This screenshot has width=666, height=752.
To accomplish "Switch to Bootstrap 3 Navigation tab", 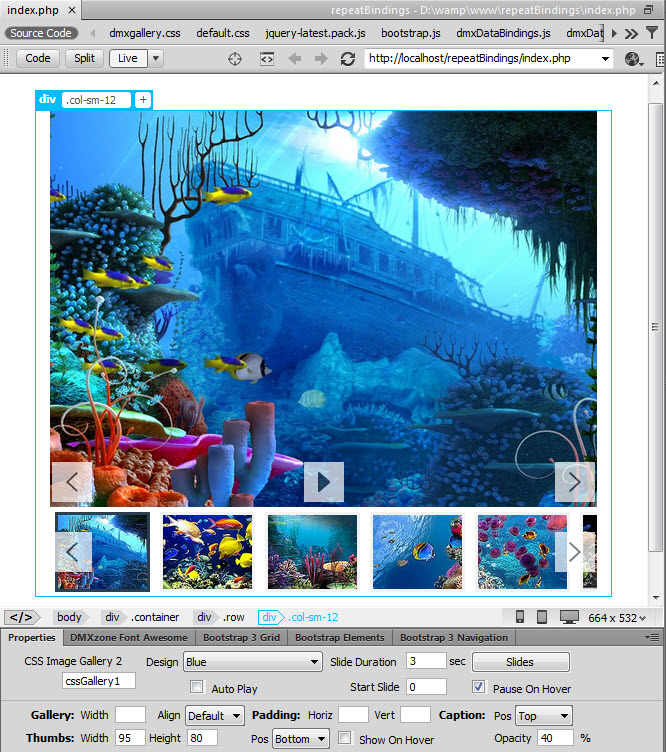I will pos(454,638).
